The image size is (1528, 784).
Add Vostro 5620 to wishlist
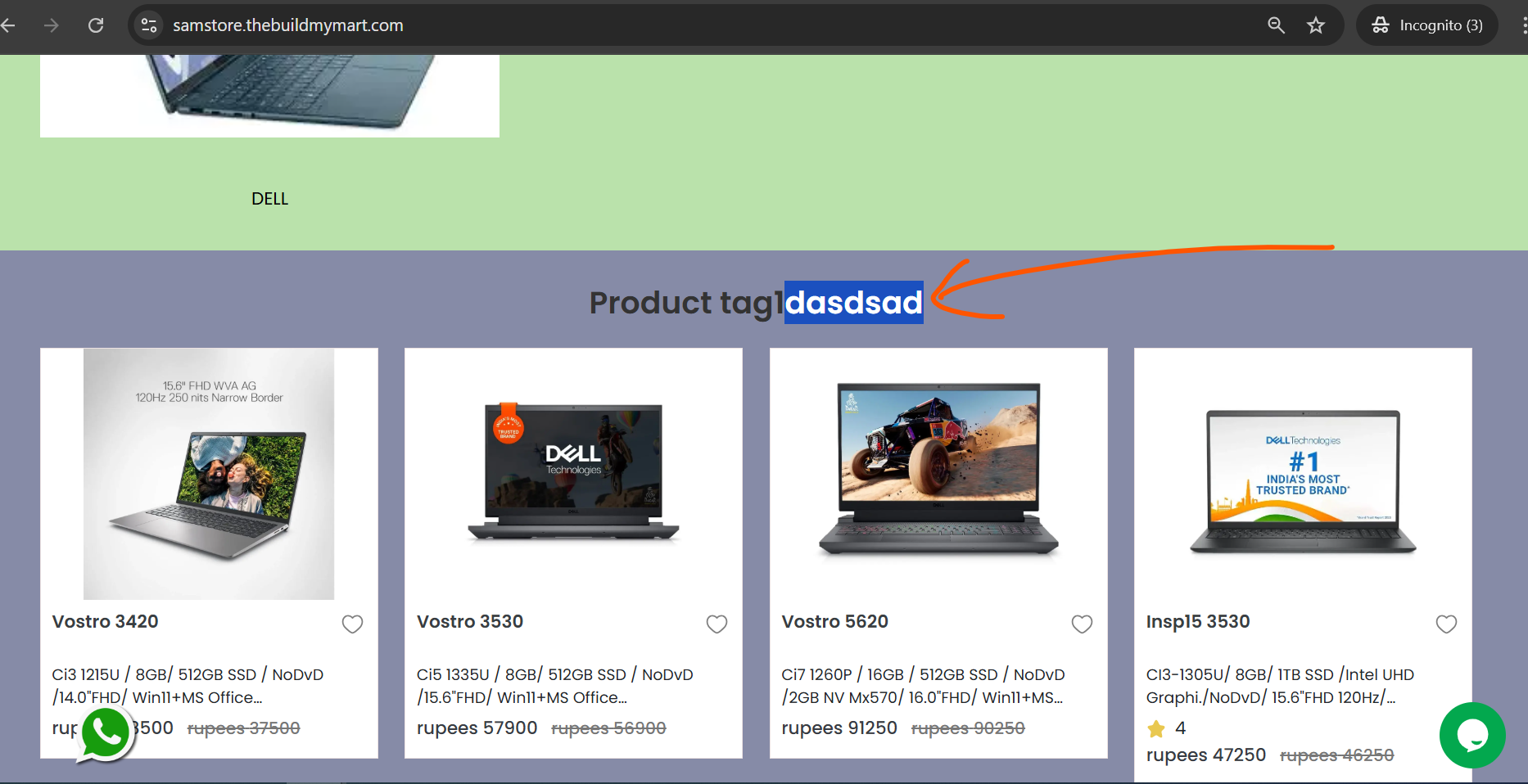[1082, 624]
